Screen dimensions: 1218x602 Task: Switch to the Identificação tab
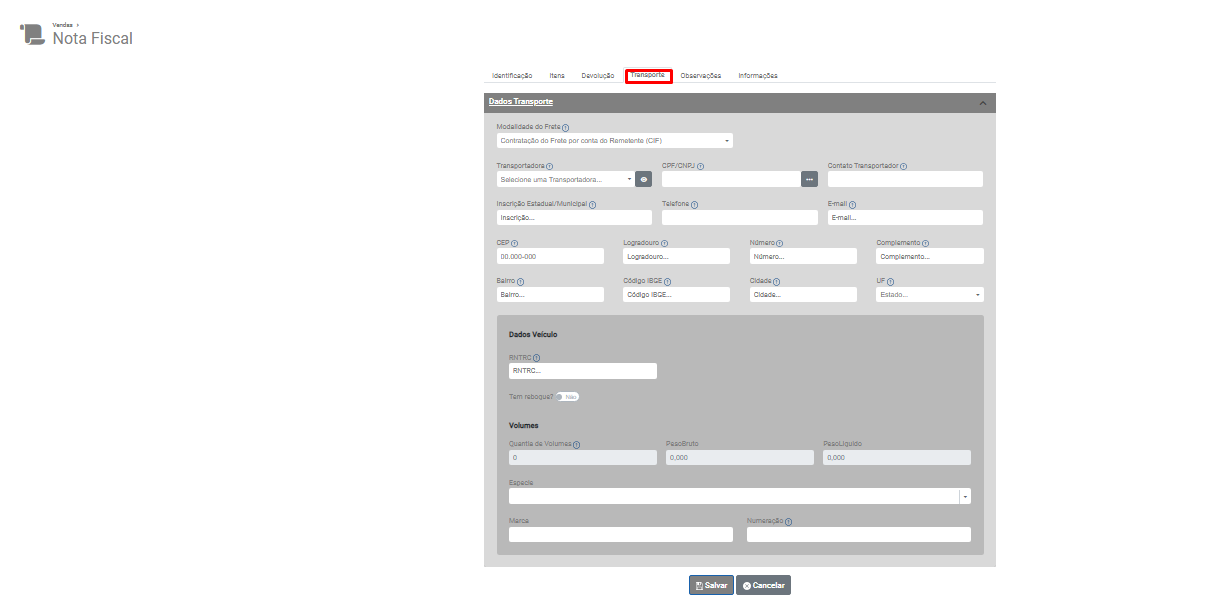512,76
